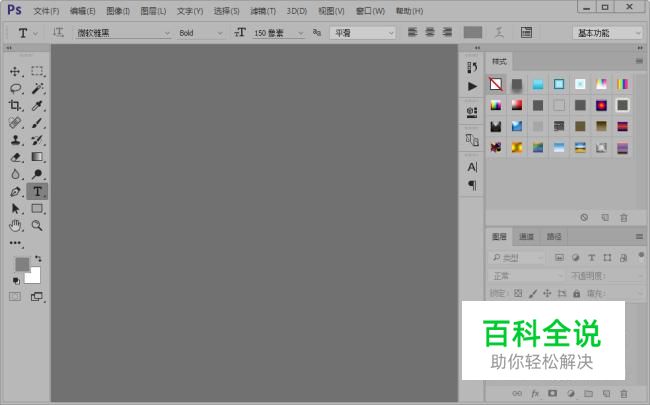
Task: Change the screen mode
Action: (x=37, y=296)
